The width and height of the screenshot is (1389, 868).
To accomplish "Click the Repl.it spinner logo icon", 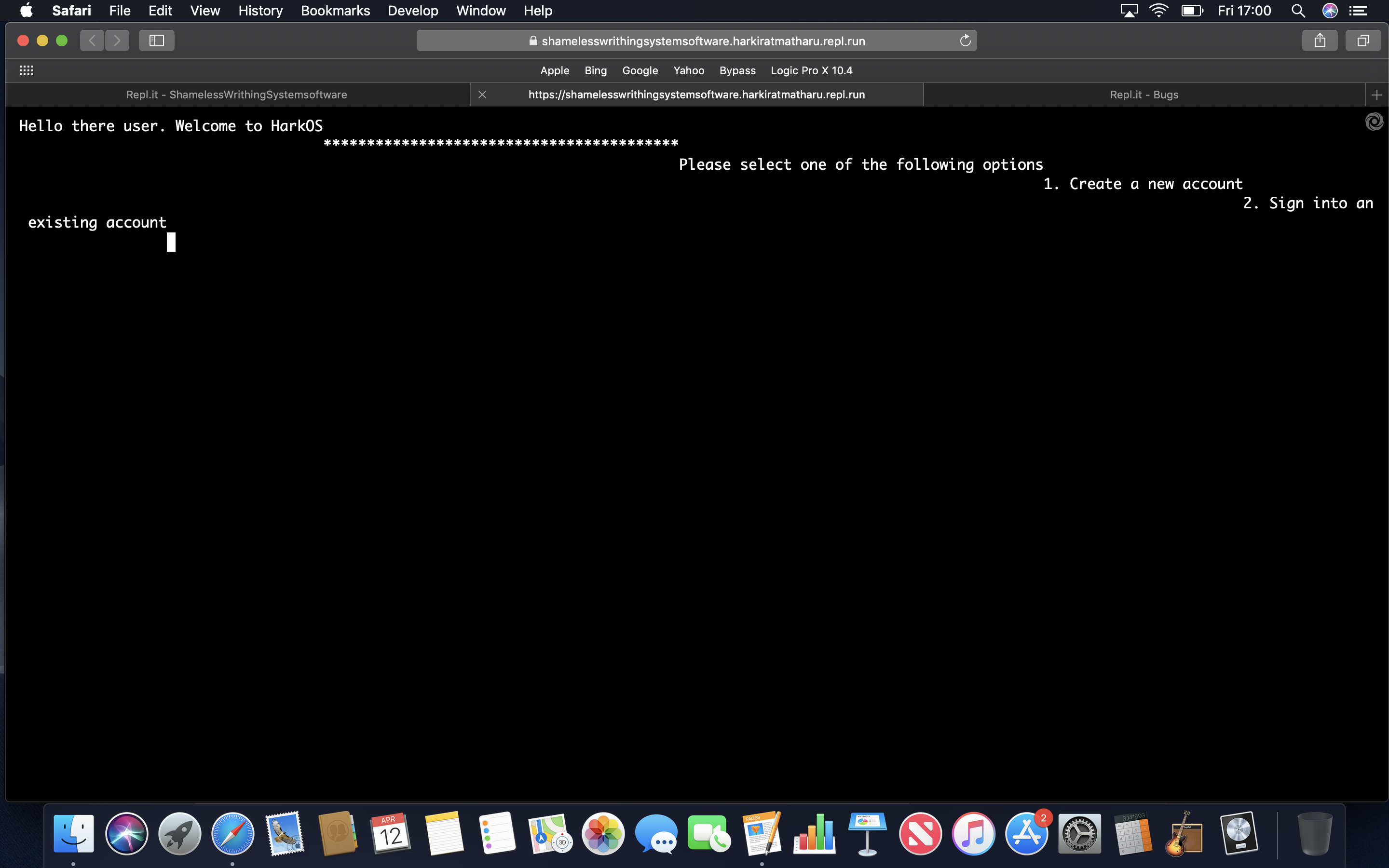I will pos(1374,122).
